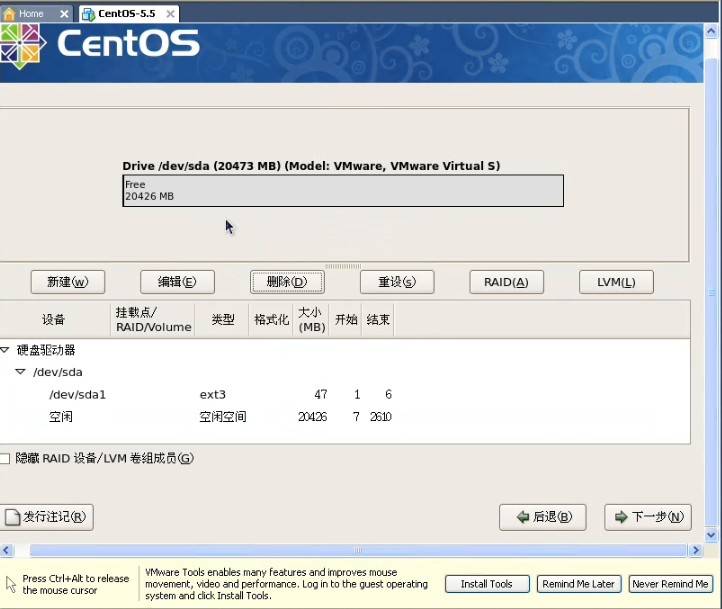Image resolution: width=722 pixels, height=609 pixels.
Task: Select the 空闲 free space row
Action: tap(345, 417)
